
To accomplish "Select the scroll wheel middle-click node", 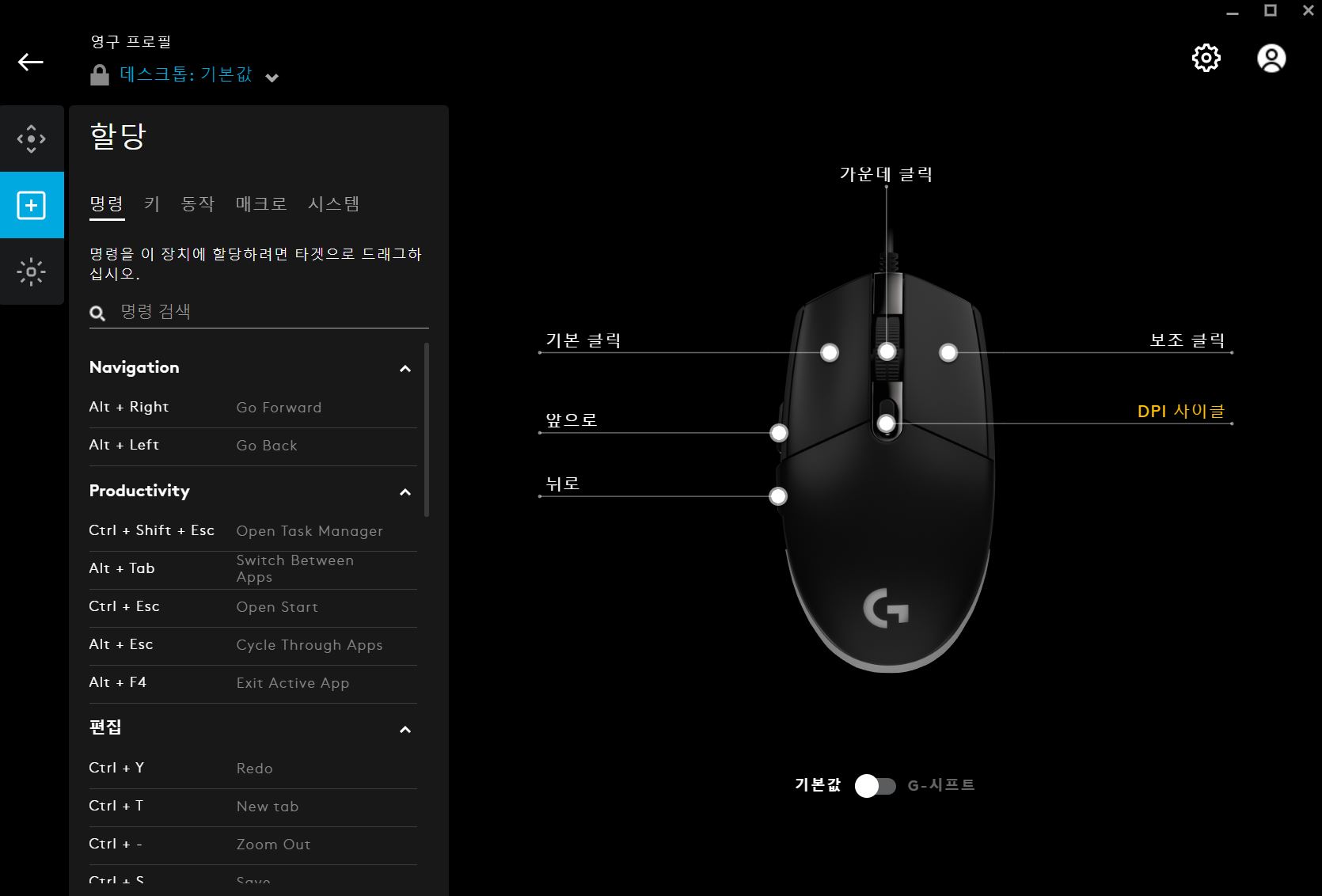I will tap(887, 352).
